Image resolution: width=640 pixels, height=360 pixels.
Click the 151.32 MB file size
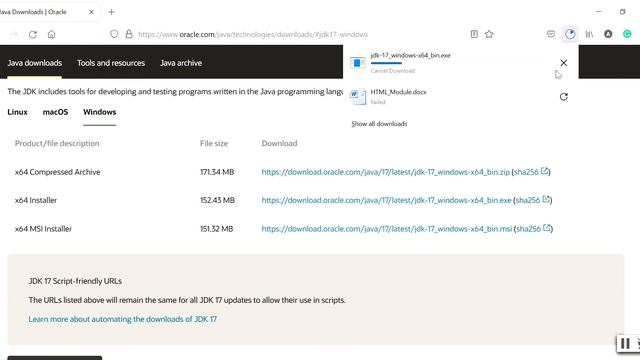coord(216,229)
